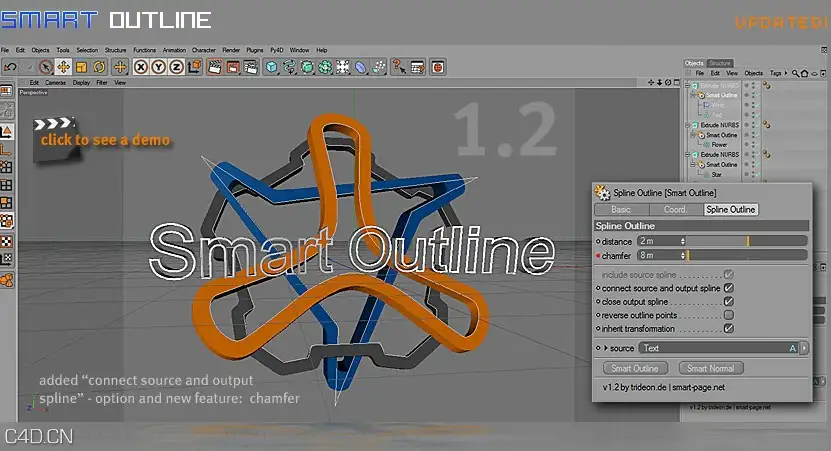The height and width of the screenshot is (451, 831).
Task: Click the red-ball icon at toolbar end
Action: 437,67
